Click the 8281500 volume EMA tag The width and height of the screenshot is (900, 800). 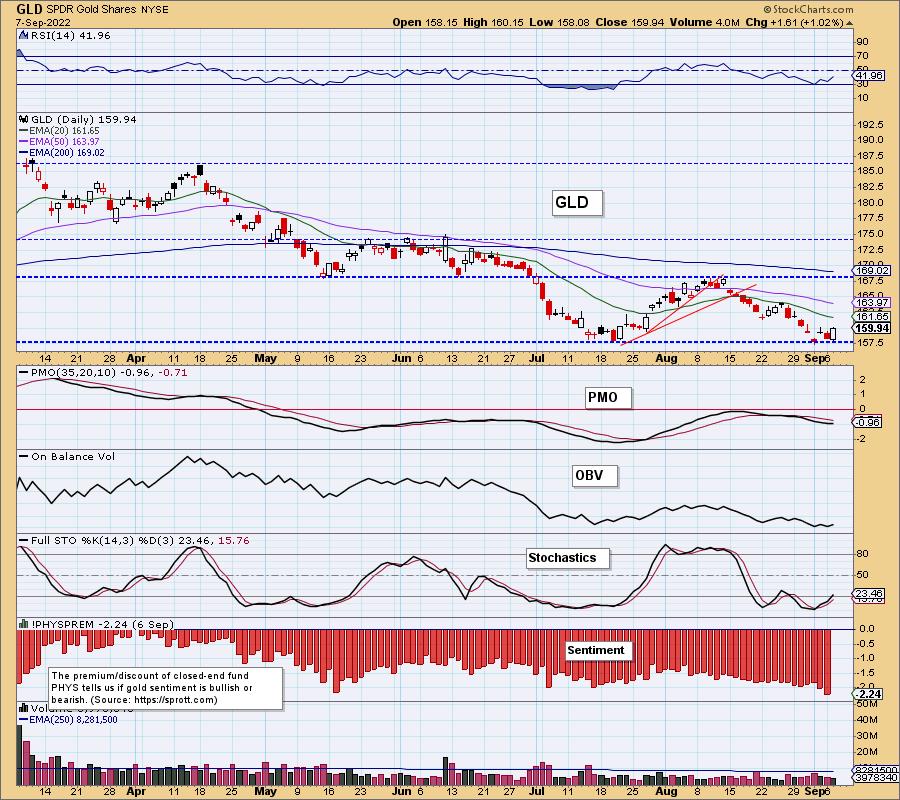(x=876, y=770)
